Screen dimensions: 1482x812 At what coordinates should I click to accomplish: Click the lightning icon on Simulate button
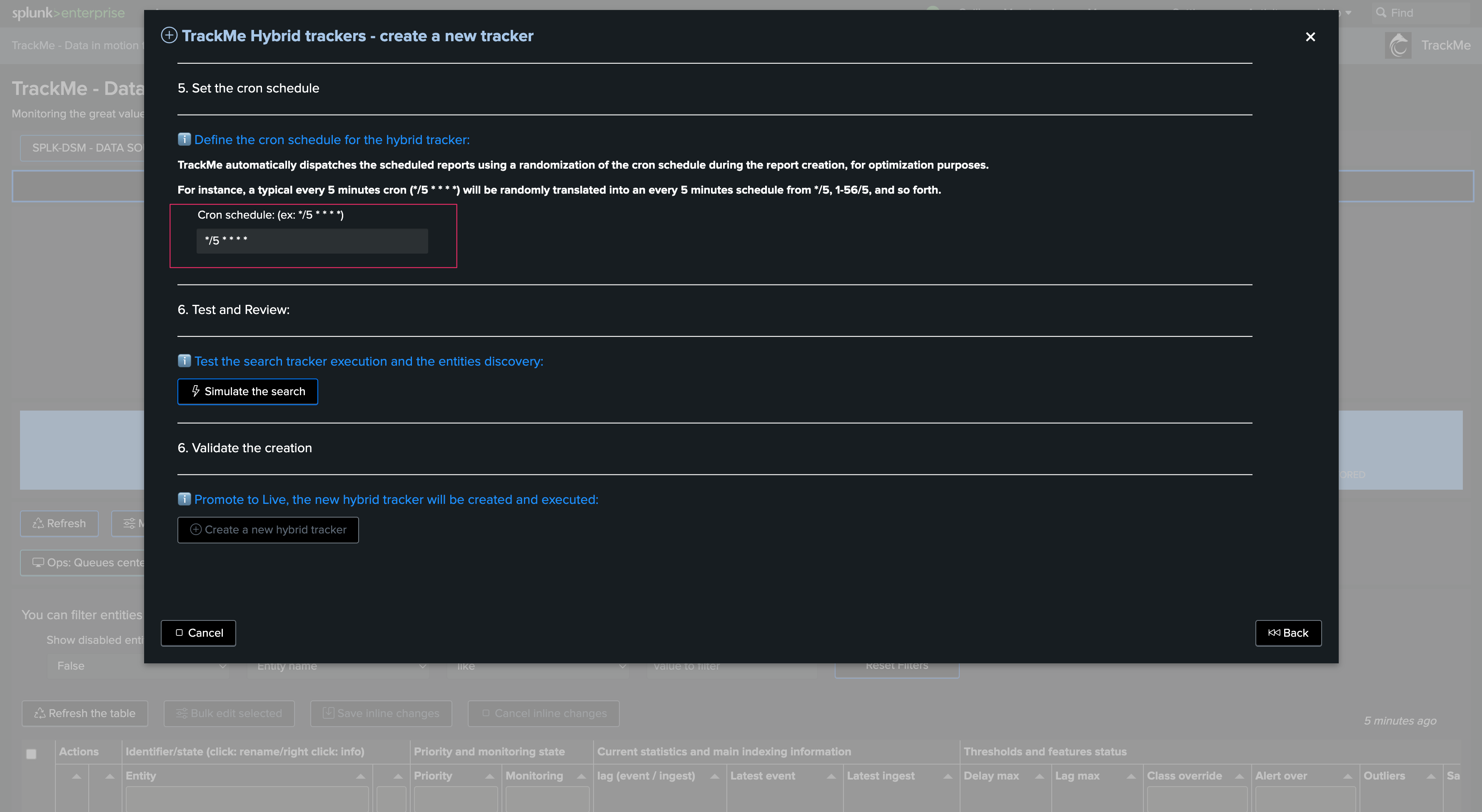point(196,391)
